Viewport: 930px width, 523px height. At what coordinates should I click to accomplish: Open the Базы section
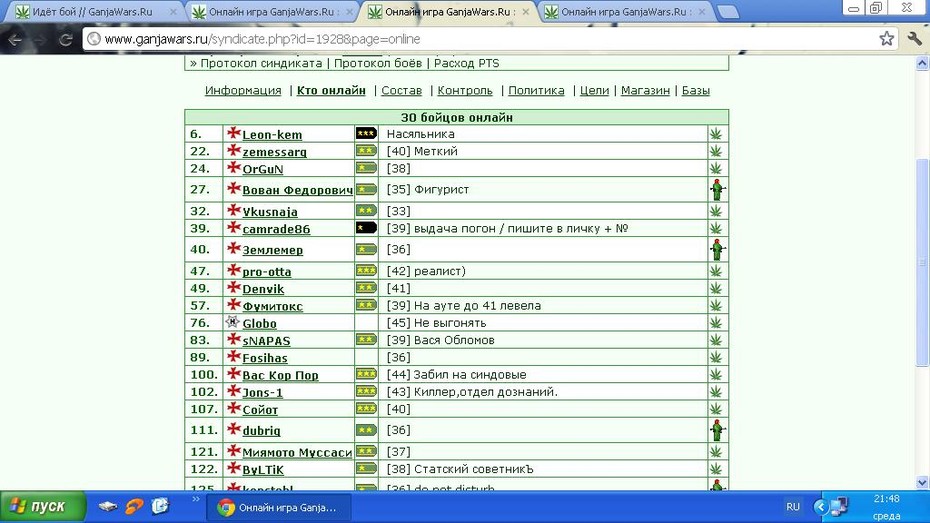coord(696,90)
